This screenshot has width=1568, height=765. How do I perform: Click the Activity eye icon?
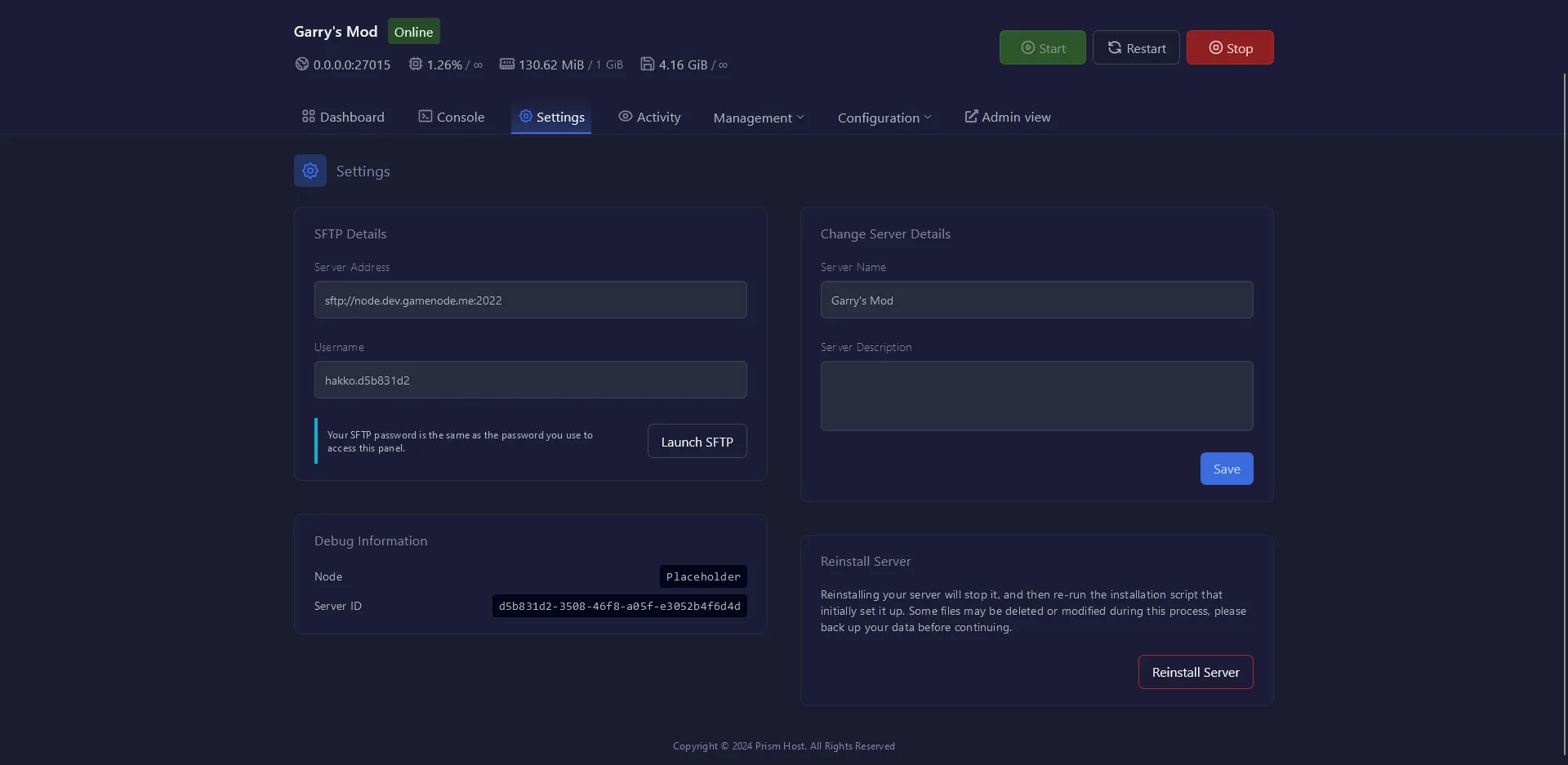626,117
